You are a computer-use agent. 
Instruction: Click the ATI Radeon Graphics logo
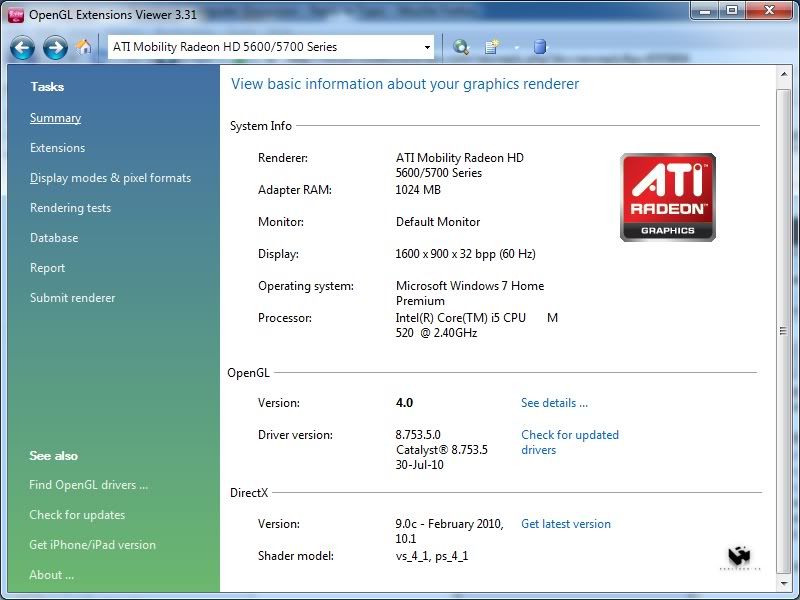[667, 197]
